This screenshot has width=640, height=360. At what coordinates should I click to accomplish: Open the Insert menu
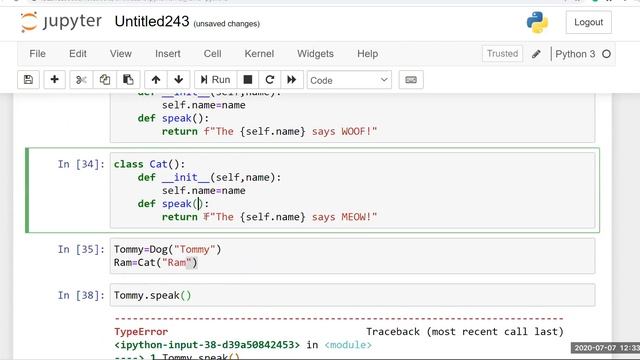[x=168, y=54]
